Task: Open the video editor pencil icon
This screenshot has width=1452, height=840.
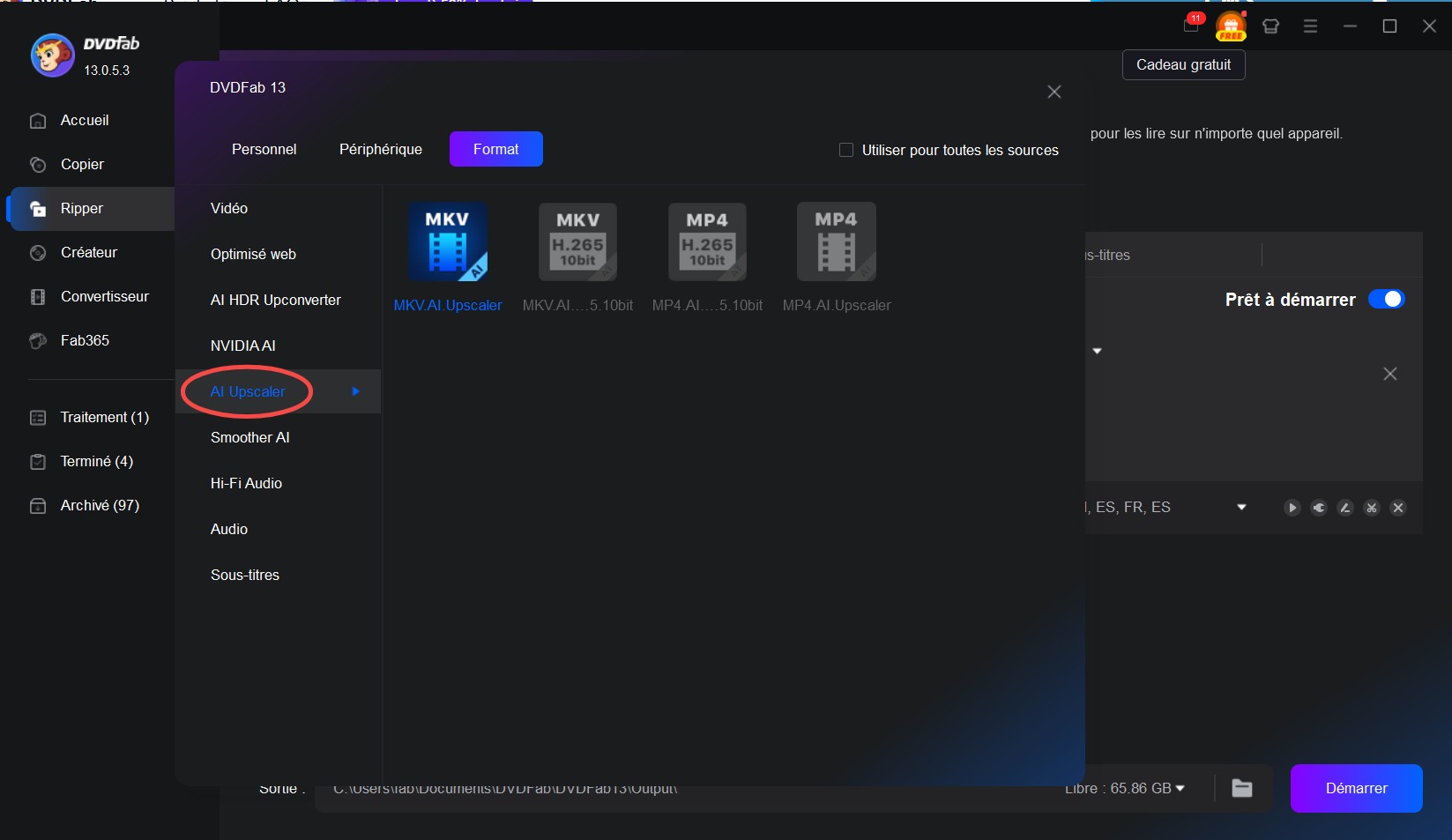Action: tap(1345, 508)
